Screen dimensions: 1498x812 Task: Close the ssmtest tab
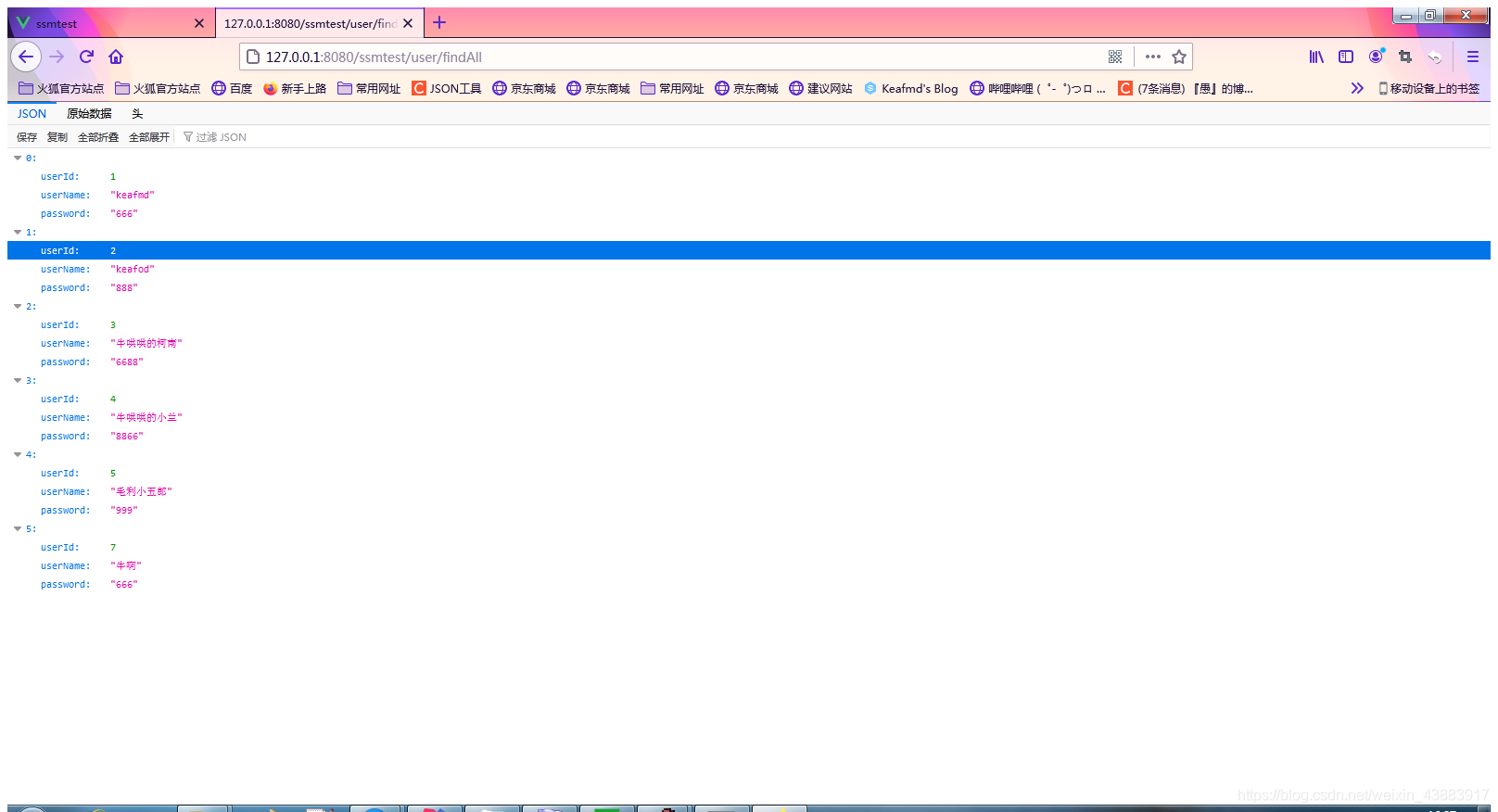[x=198, y=23]
